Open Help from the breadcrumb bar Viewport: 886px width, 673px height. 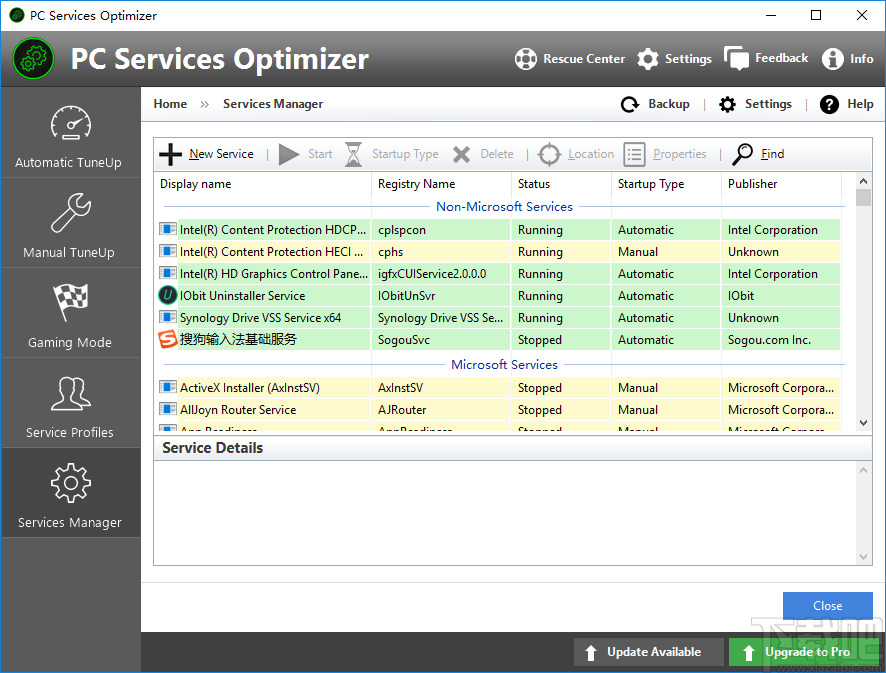click(x=847, y=103)
